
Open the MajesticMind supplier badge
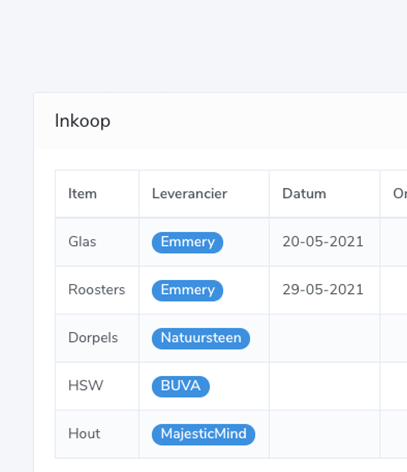[x=203, y=434]
